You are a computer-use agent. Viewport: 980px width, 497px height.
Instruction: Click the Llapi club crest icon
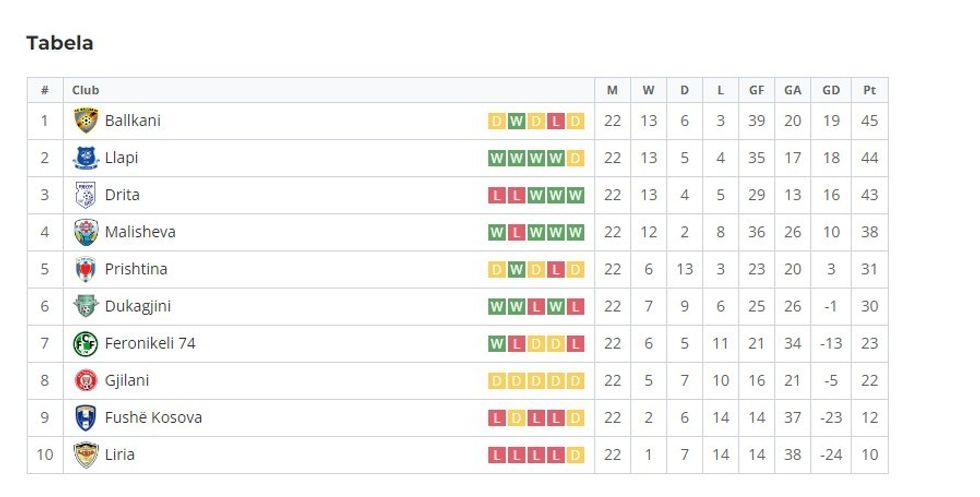(86, 158)
